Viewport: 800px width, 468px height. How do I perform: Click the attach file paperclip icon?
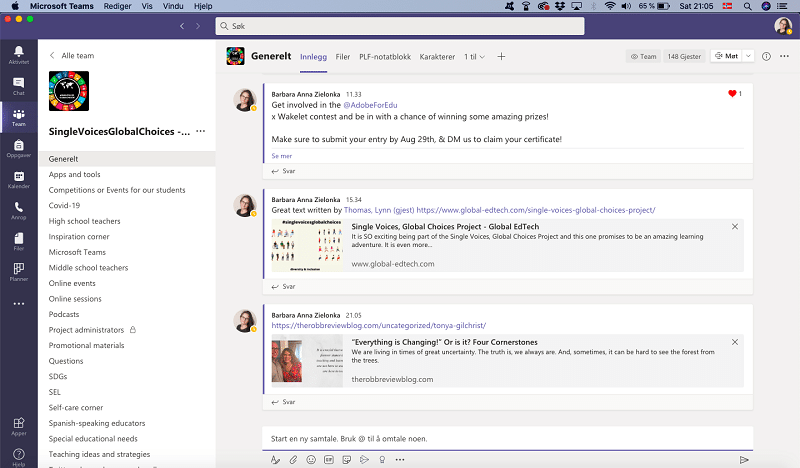pyautogui.click(x=293, y=460)
